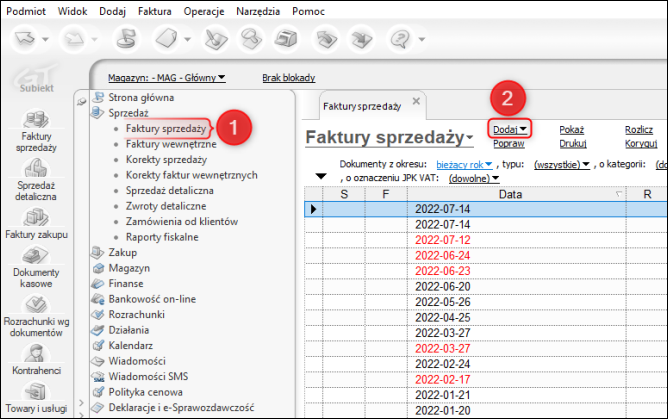Click the Rozlicz link
The image size is (668, 419).
point(639,130)
